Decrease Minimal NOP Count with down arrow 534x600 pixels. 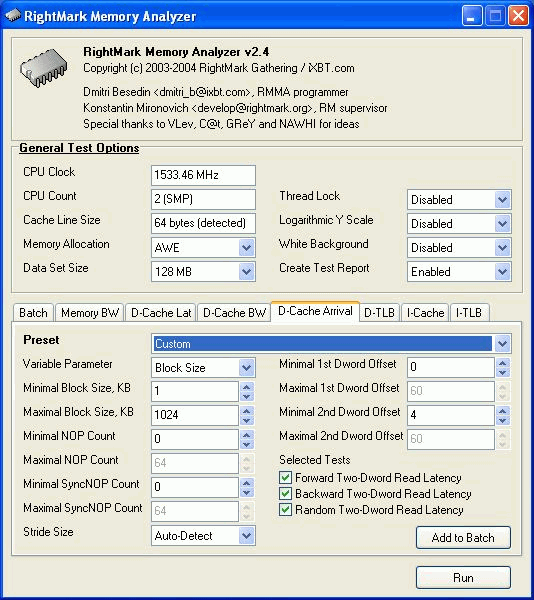pos(247,444)
